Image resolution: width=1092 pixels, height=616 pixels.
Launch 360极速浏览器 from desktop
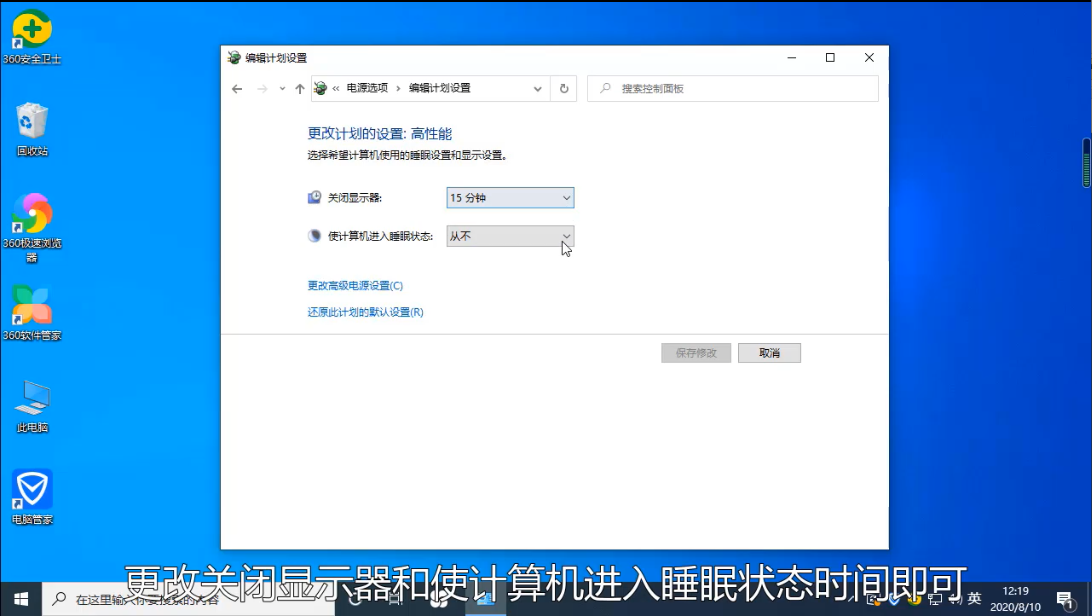pos(32,214)
